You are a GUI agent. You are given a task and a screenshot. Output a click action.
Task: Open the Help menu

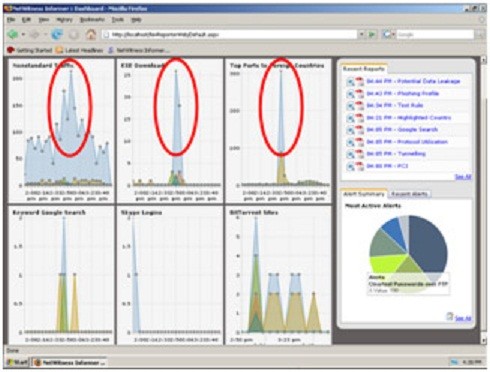(x=136, y=20)
